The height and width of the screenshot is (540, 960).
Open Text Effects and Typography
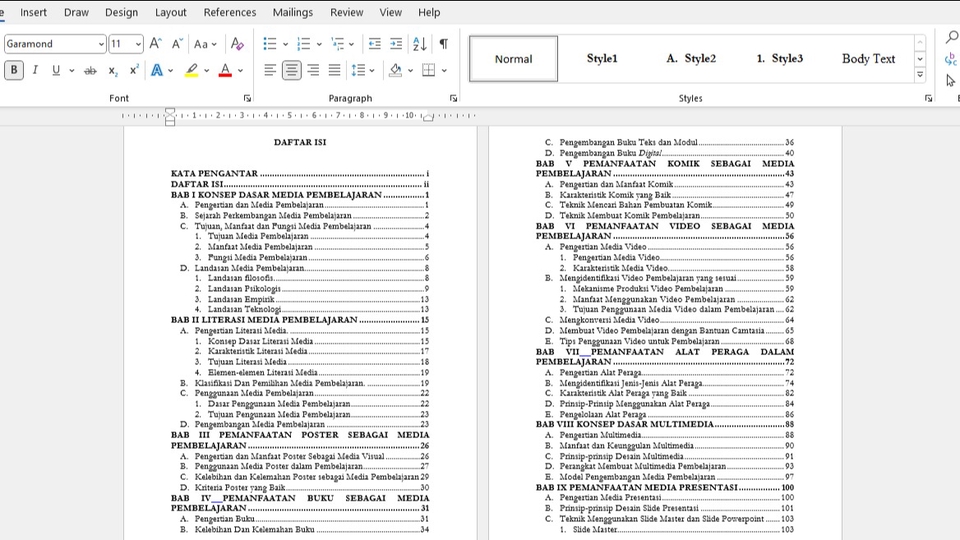[157, 70]
